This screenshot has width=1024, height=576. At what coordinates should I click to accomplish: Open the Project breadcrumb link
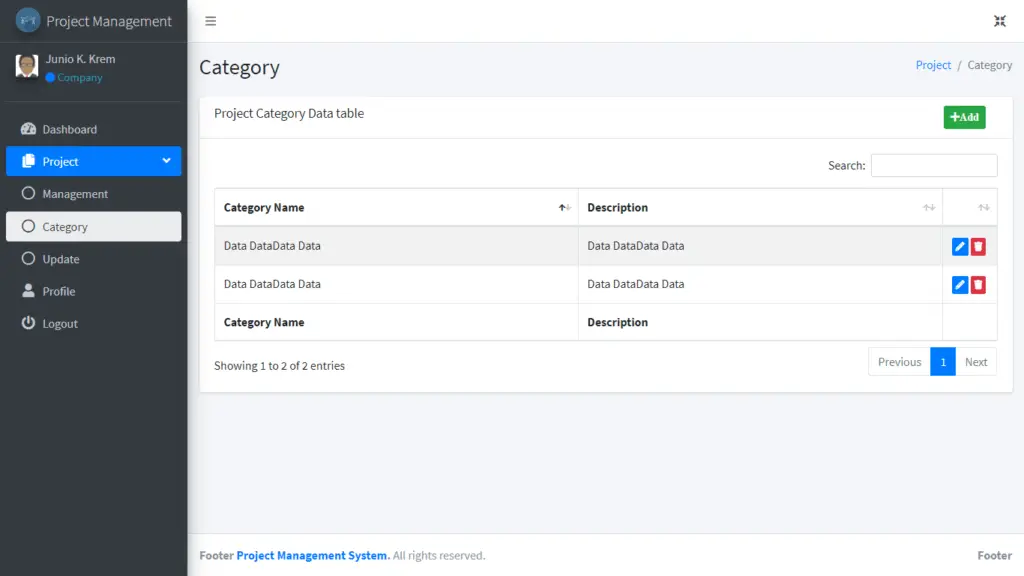point(932,64)
